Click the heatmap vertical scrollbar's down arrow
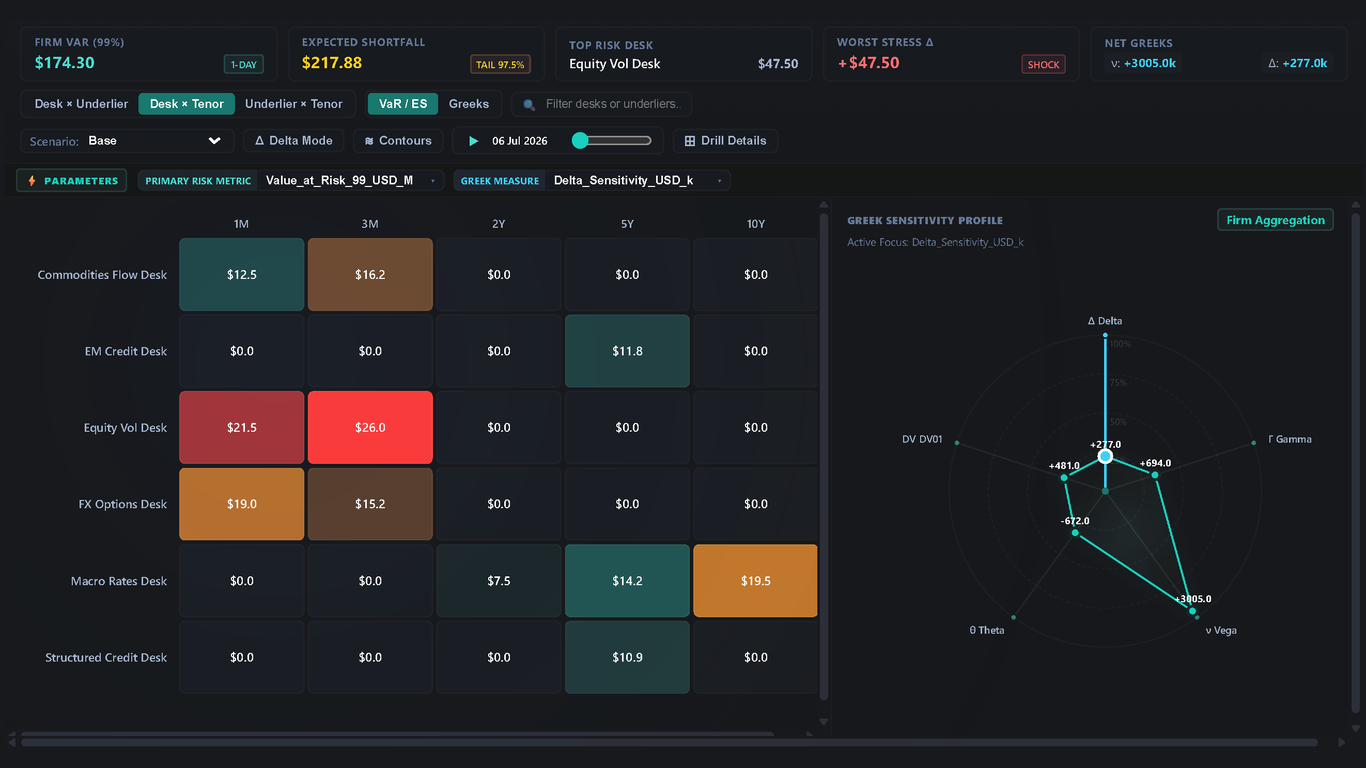The height and width of the screenshot is (768, 1366). click(x=824, y=721)
